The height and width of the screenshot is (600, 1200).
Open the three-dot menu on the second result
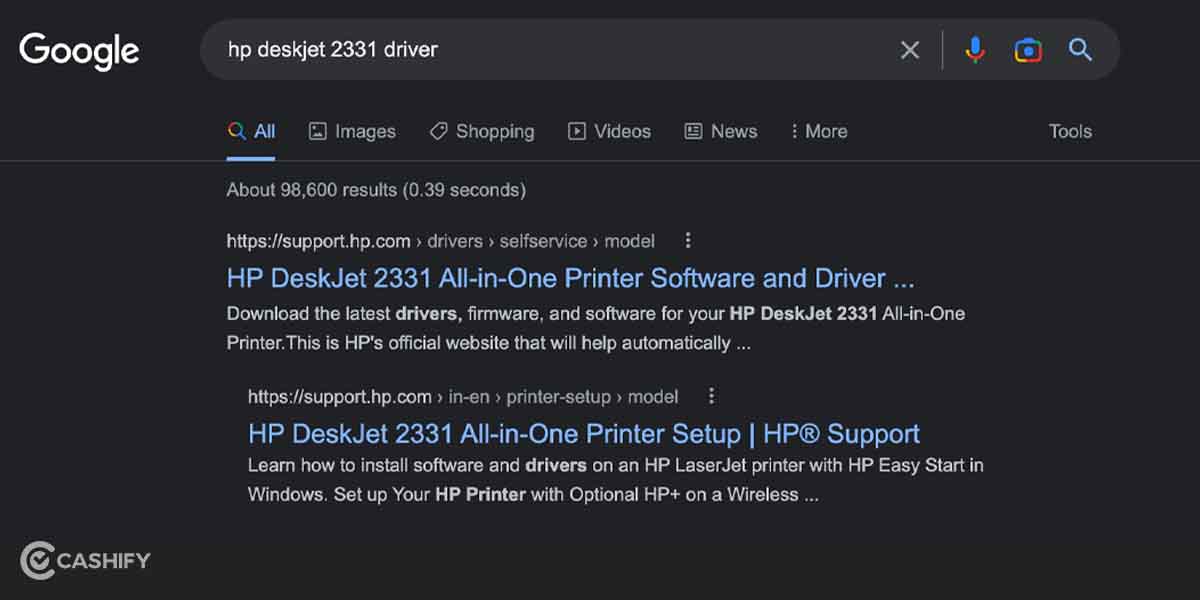(710, 396)
